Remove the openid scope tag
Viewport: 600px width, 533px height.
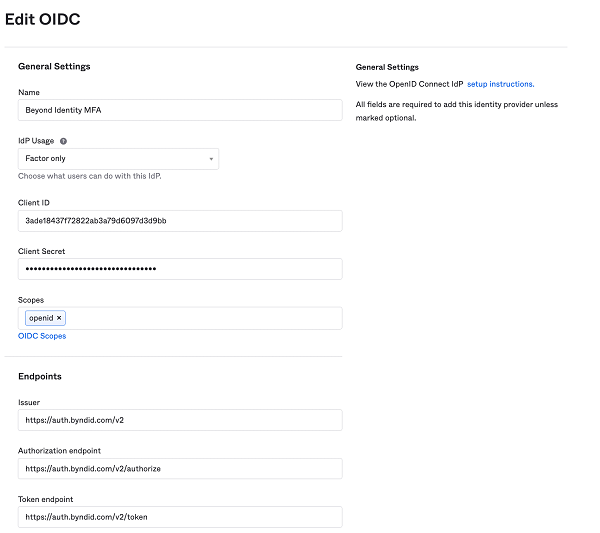59,318
